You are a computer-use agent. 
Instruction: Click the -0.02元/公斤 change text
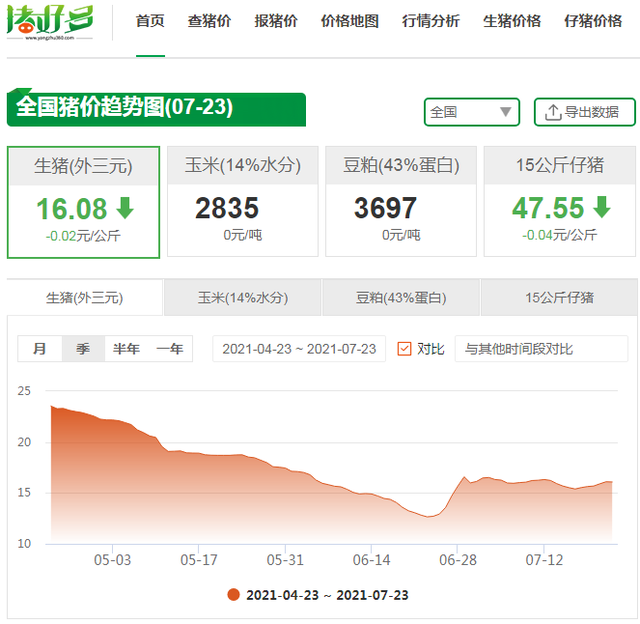pyautogui.click(x=83, y=236)
